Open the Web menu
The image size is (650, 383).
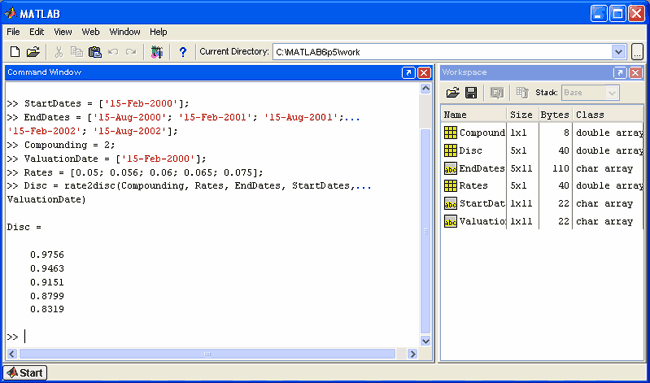[x=90, y=32]
